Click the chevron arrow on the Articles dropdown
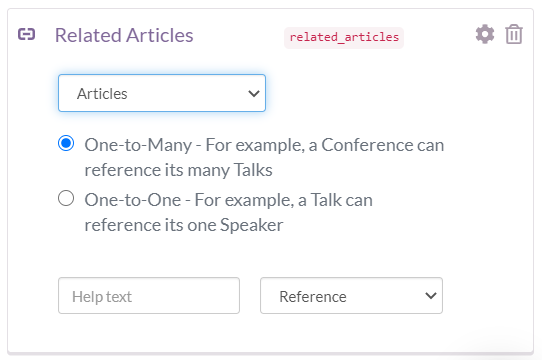Viewport: 542px width, 360px height. 254,93
